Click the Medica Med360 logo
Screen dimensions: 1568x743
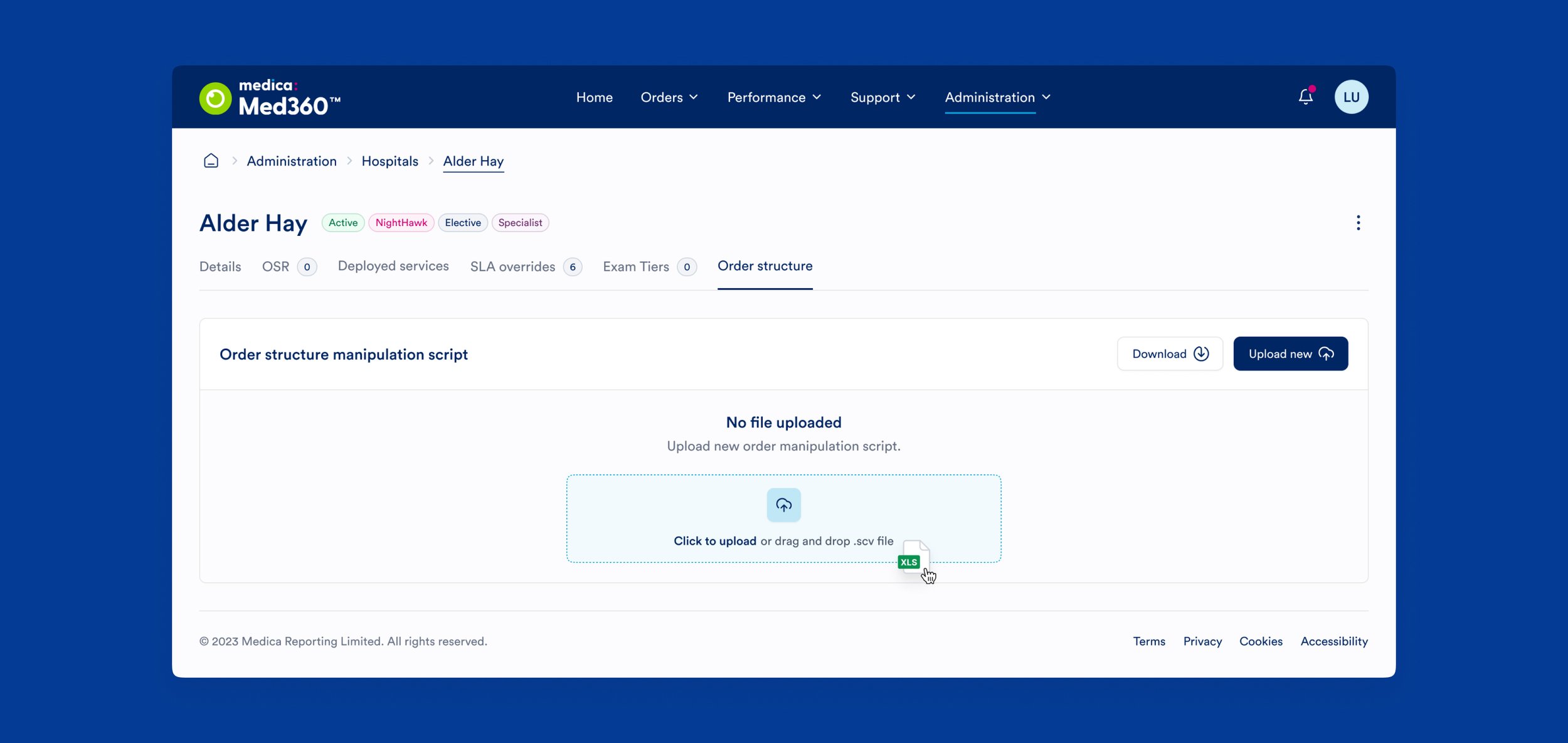tap(270, 97)
